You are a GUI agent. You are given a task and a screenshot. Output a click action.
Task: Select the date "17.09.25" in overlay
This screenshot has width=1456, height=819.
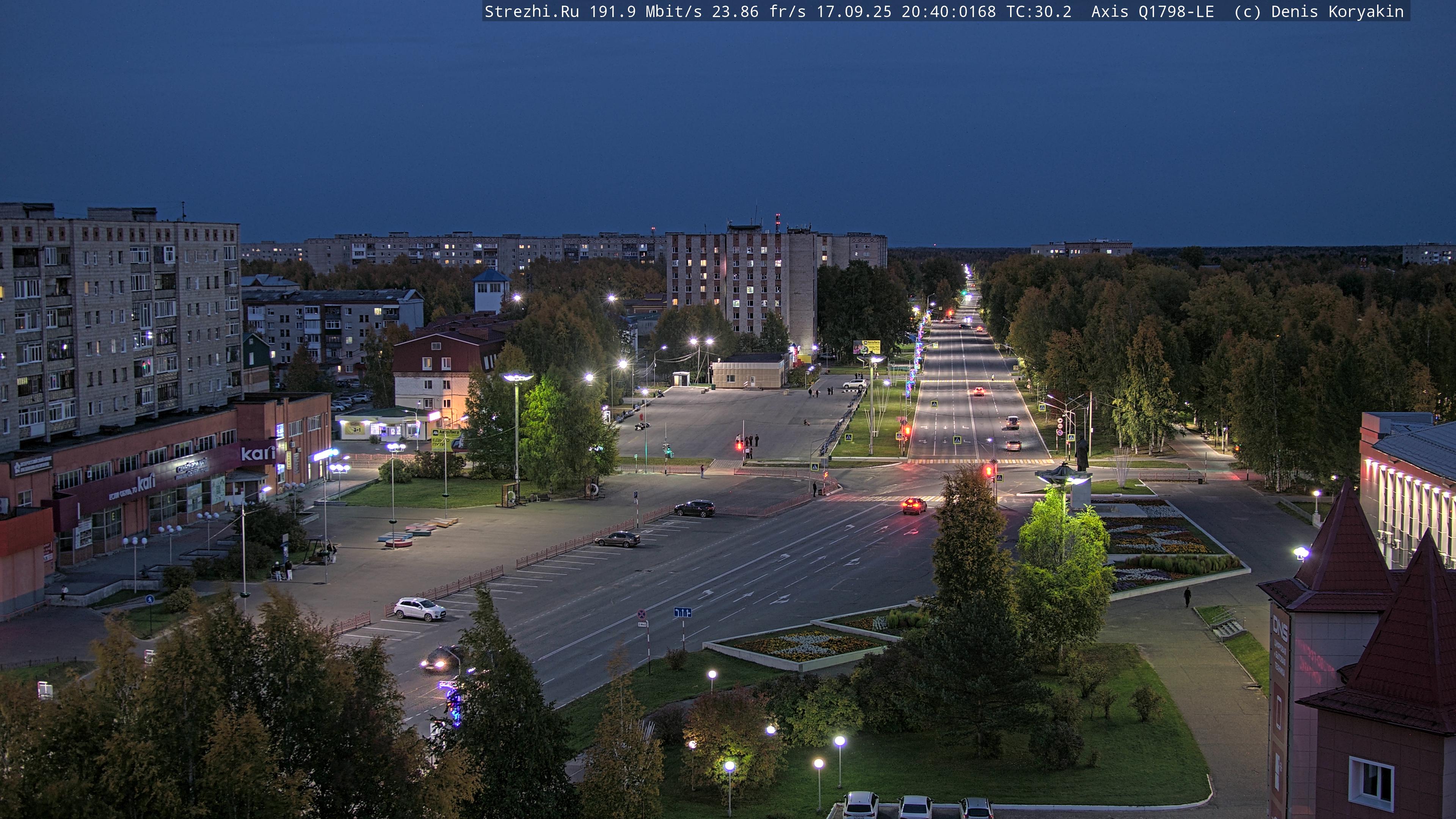[854, 12]
